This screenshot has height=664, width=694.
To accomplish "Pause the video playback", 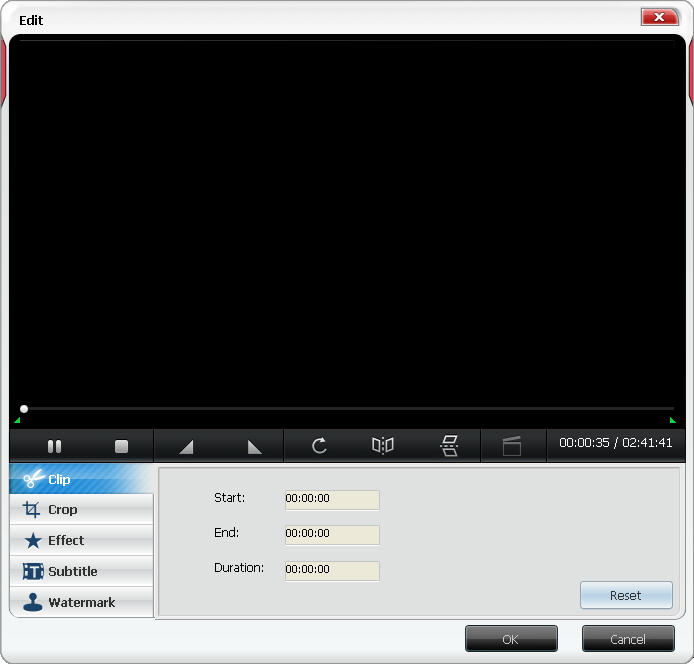I will (x=54, y=446).
